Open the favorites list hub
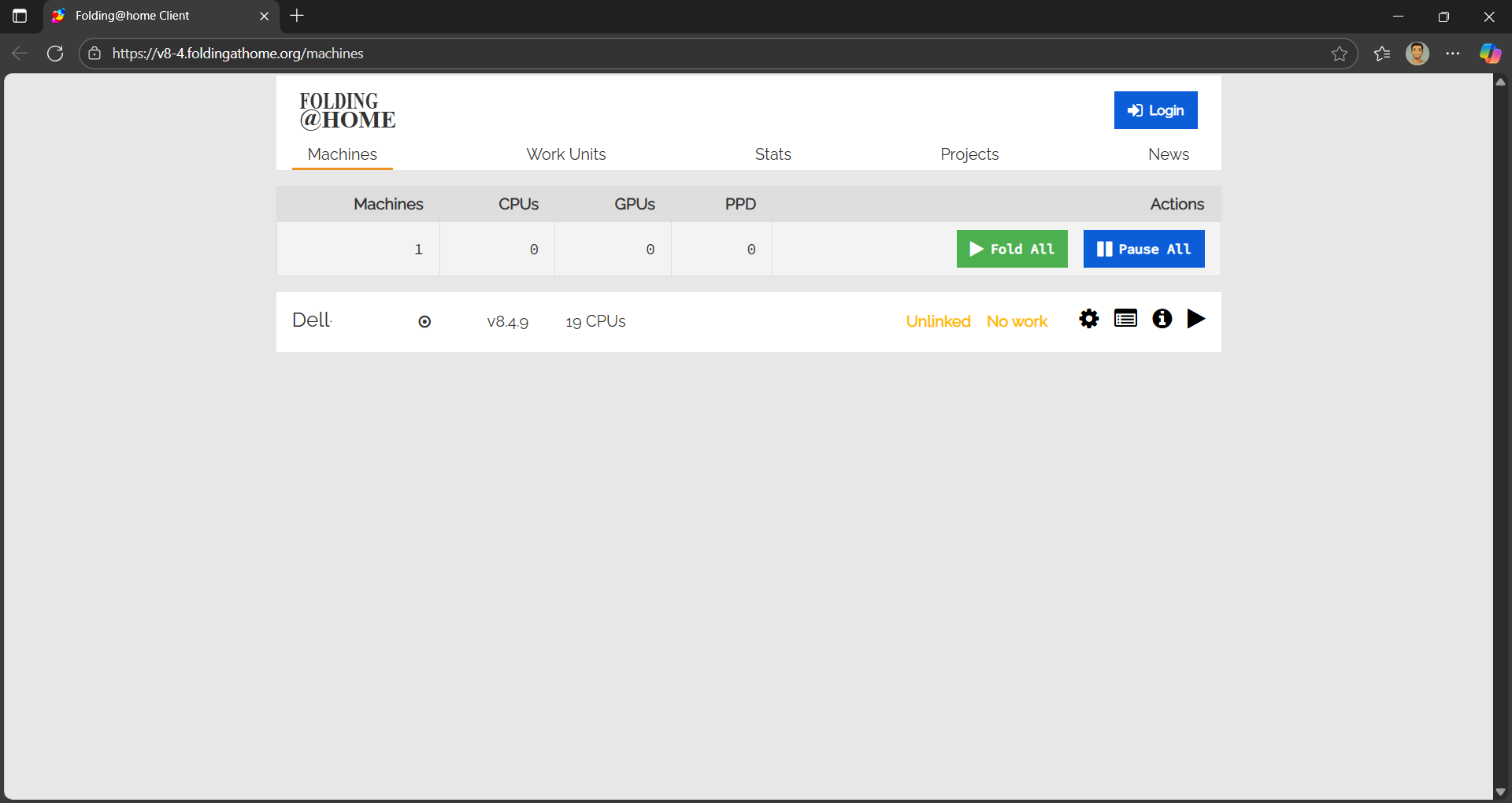The height and width of the screenshot is (803, 1512). click(x=1382, y=54)
